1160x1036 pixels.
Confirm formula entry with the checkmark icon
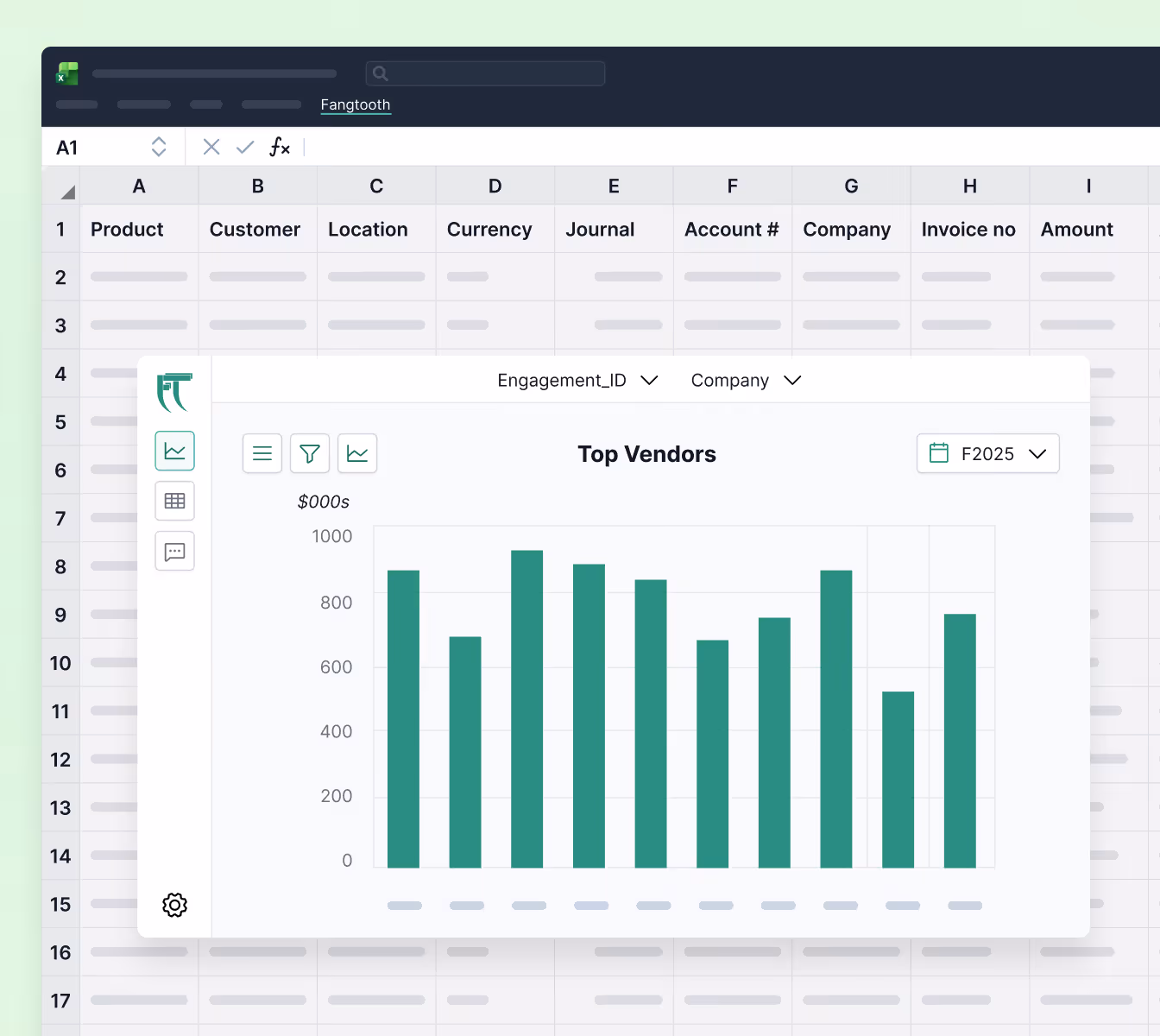pos(245,147)
